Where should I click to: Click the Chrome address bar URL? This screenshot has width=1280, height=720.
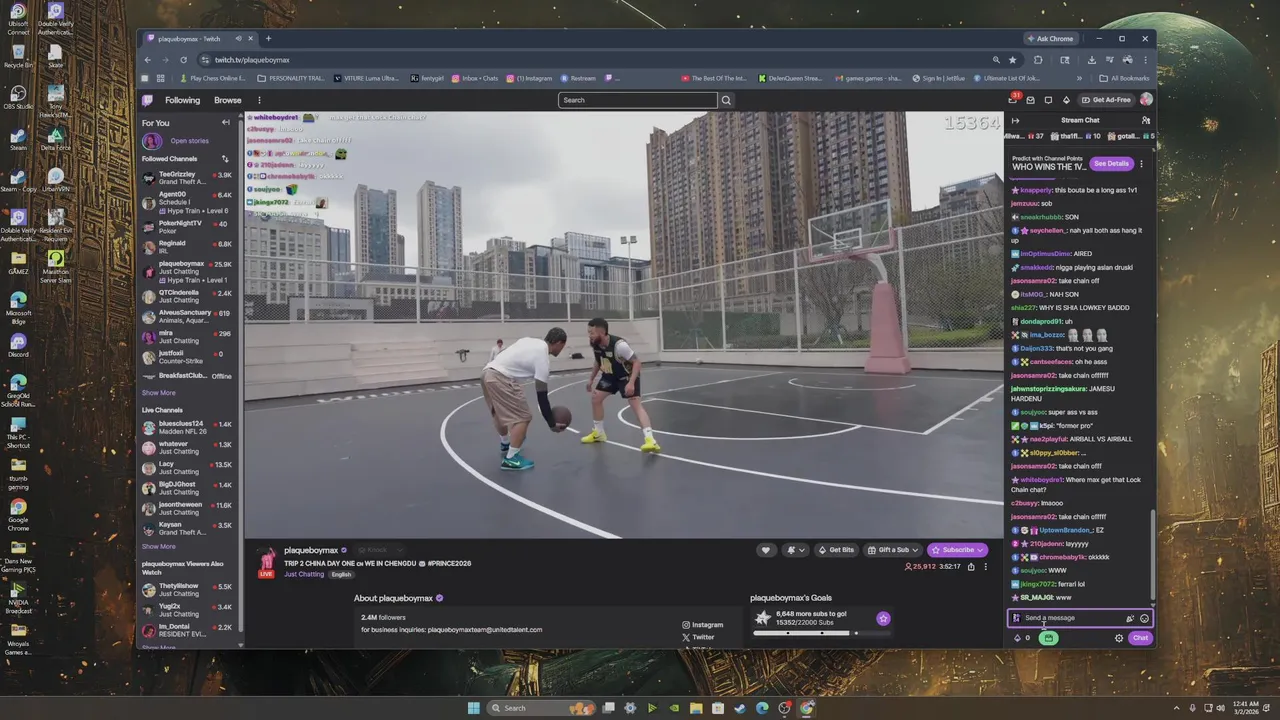click(x=251, y=60)
